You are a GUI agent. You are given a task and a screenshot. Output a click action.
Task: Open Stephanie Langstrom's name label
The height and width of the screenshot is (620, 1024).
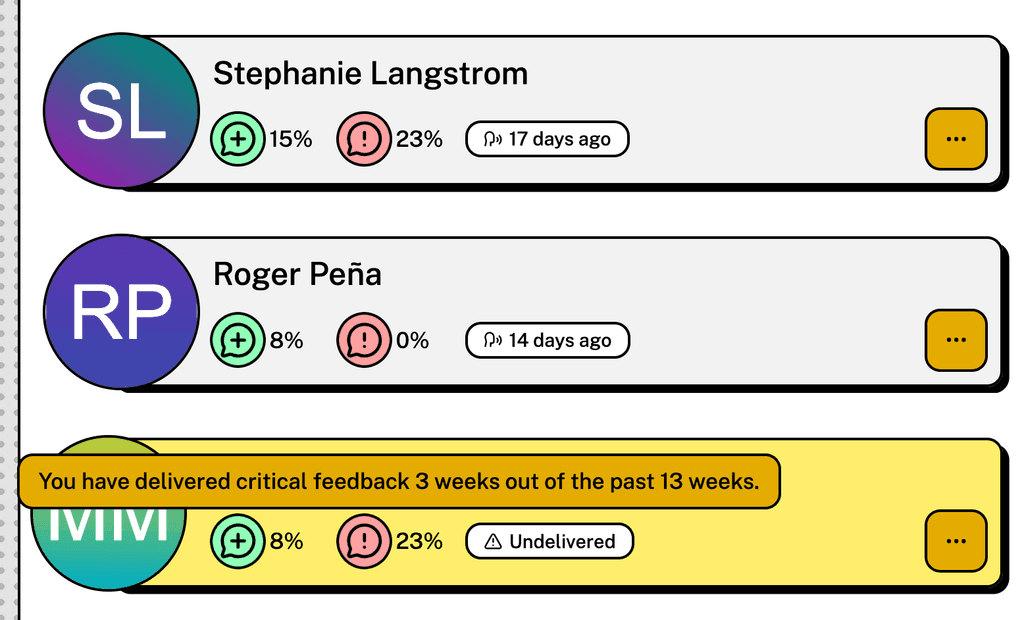tap(370, 73)
